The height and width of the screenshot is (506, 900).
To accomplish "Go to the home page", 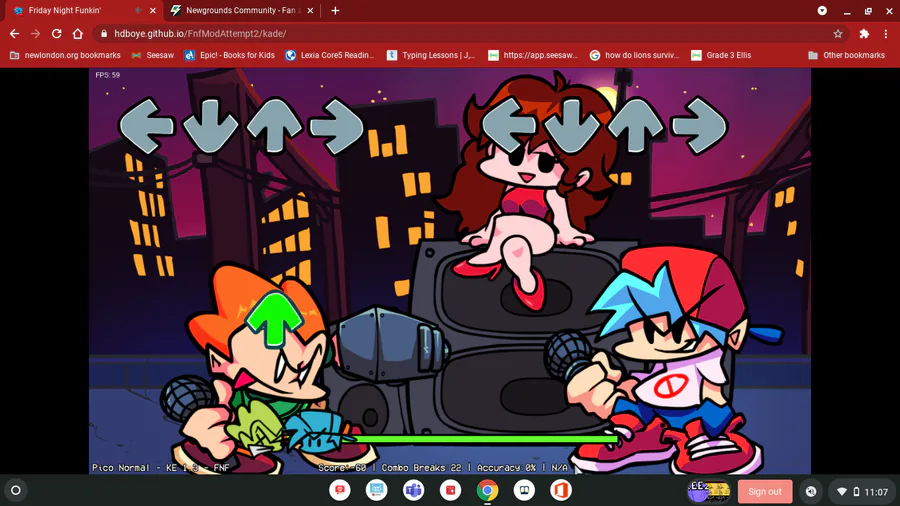I will point(77,34).
